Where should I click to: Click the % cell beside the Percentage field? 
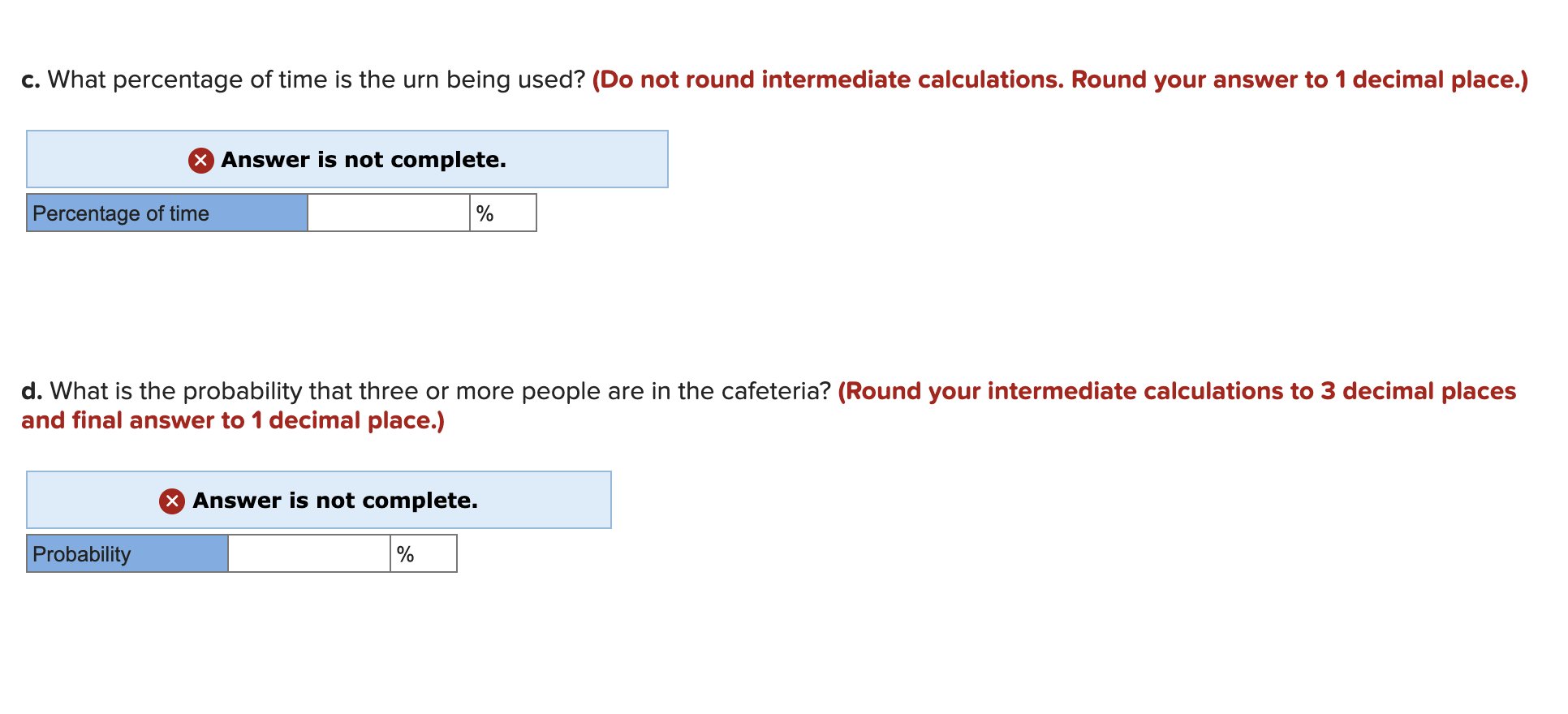(503, 213)
